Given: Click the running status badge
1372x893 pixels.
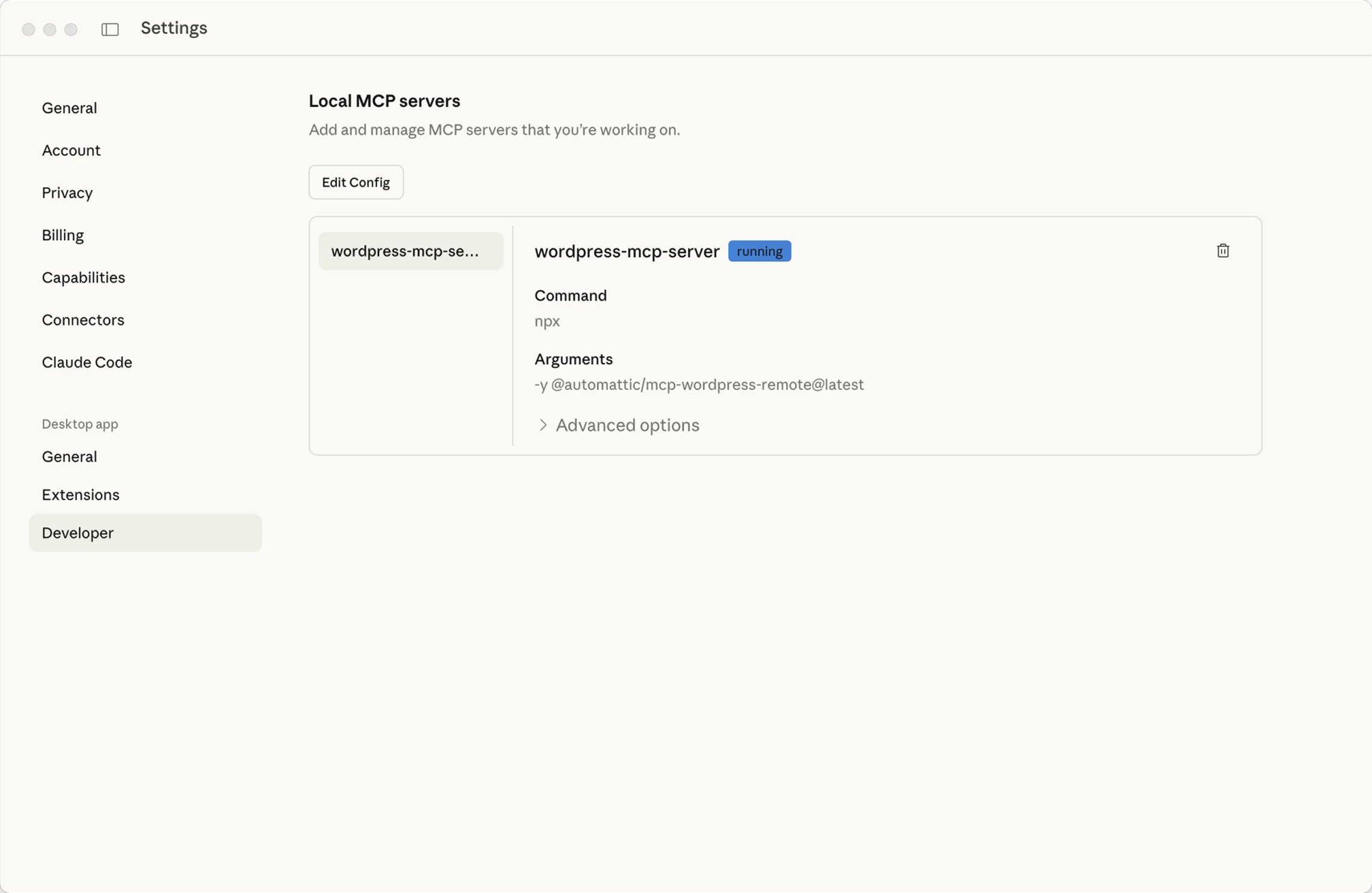Looking at the screenshot, I should point(759,251).
